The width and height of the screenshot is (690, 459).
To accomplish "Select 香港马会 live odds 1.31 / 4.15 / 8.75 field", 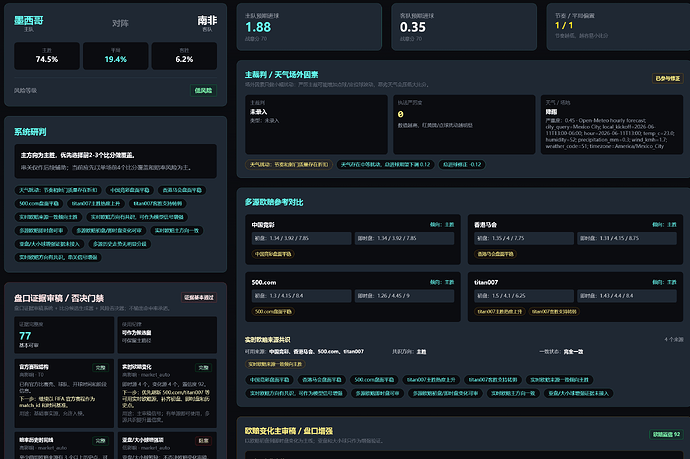I will pos(627,238).
